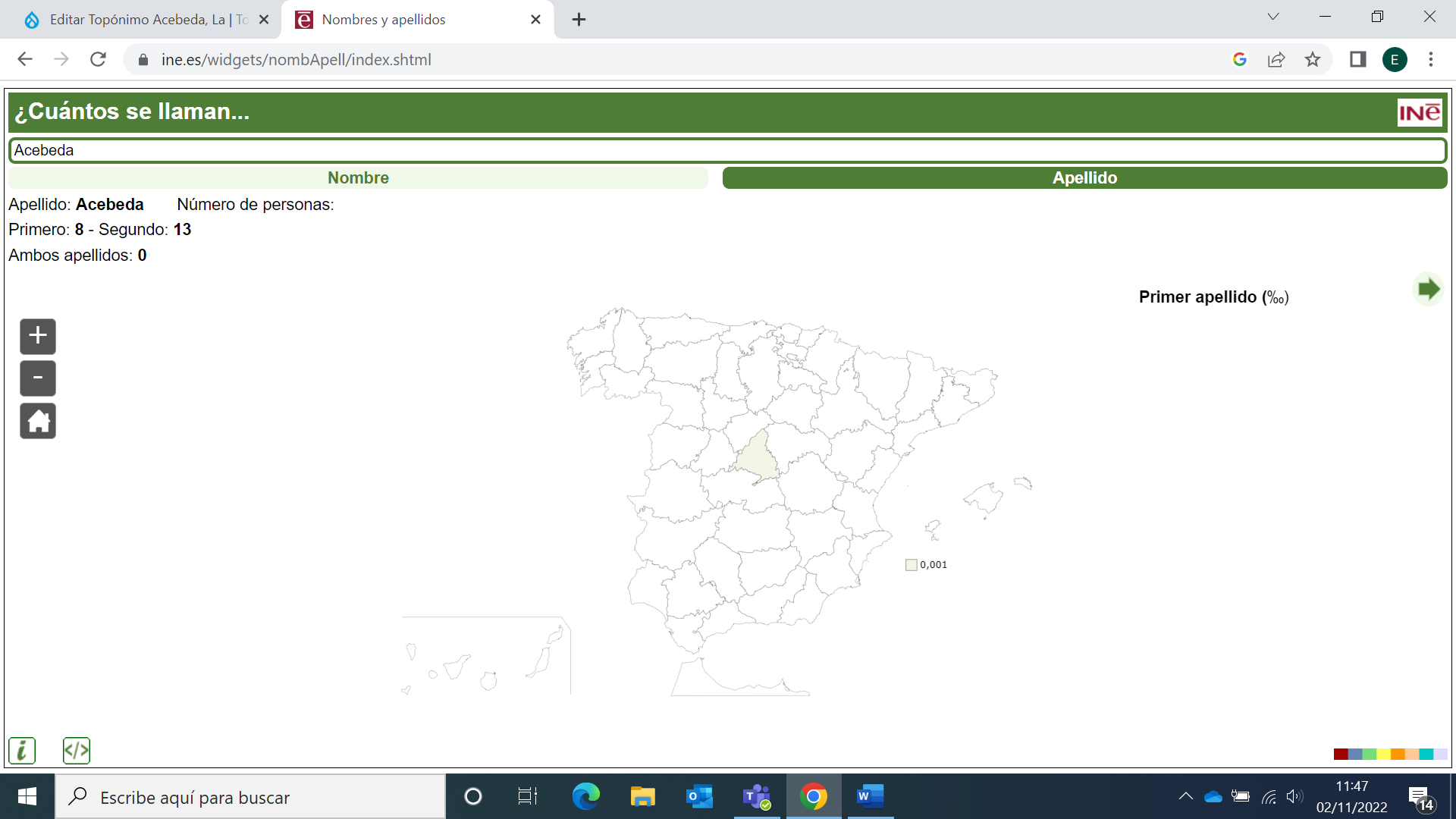Open the green info icon
Screen dimensions: 1456x819
click(22, 751)
